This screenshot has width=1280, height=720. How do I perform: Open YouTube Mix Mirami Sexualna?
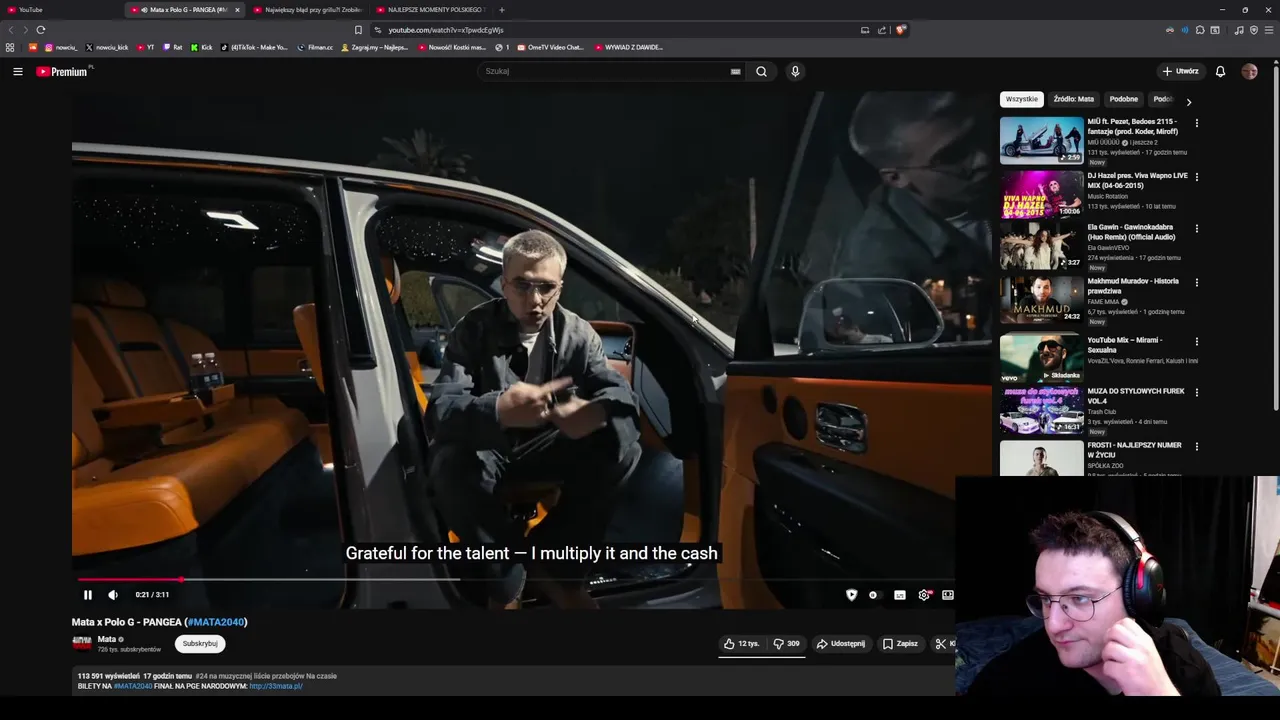point(1041,358)
